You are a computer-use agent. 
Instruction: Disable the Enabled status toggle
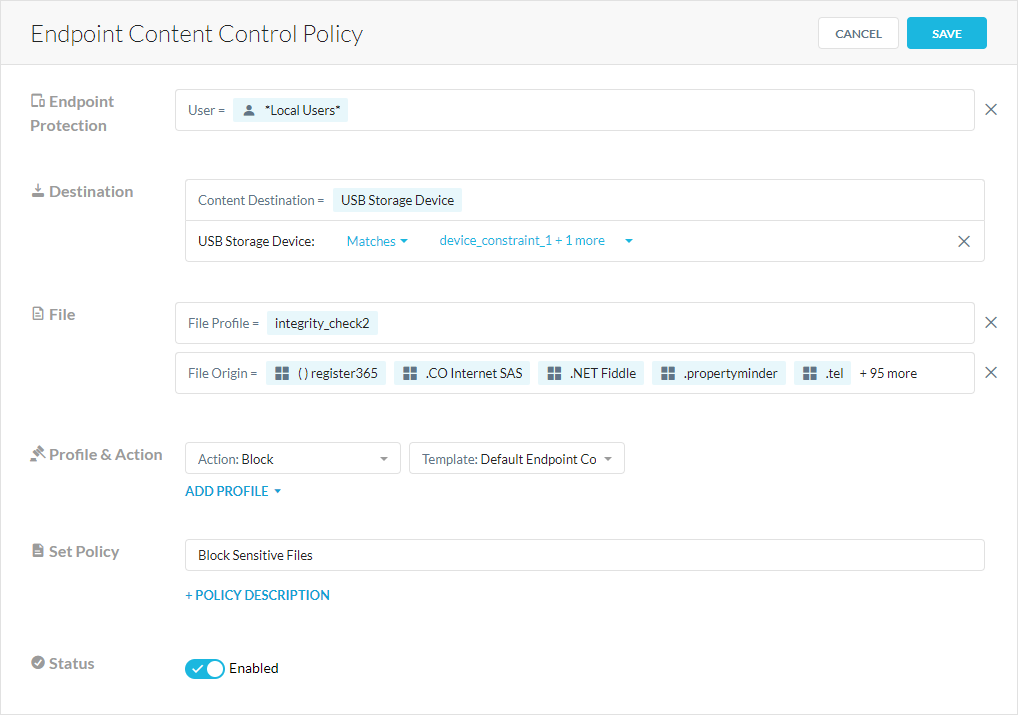point(204,668)
